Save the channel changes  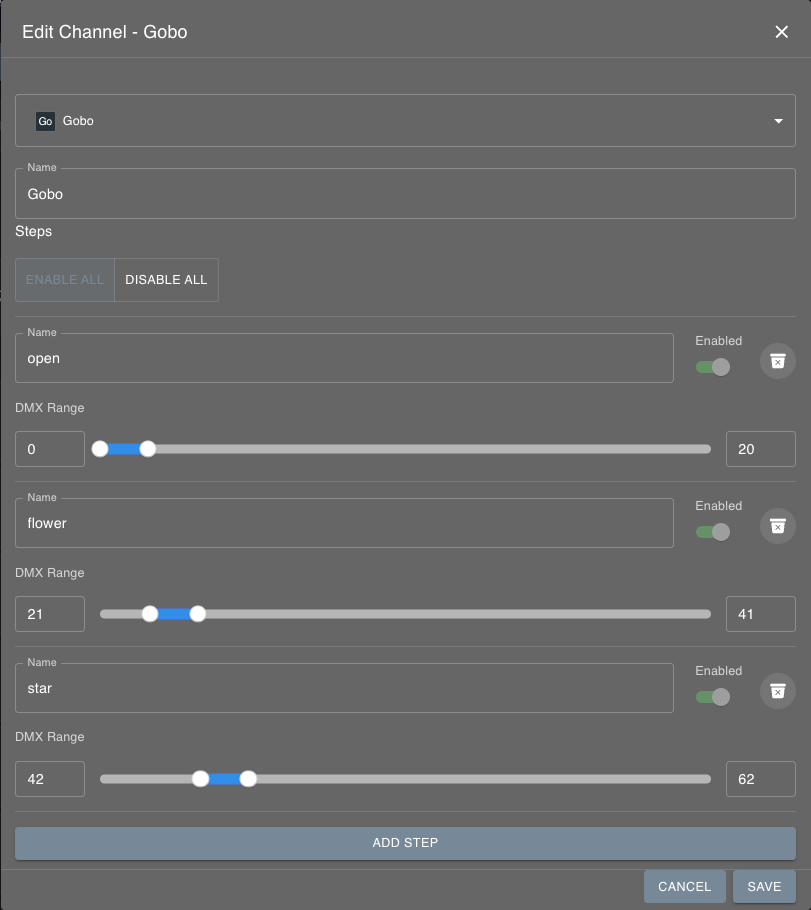pyautogui.click(x=764, y=886)
